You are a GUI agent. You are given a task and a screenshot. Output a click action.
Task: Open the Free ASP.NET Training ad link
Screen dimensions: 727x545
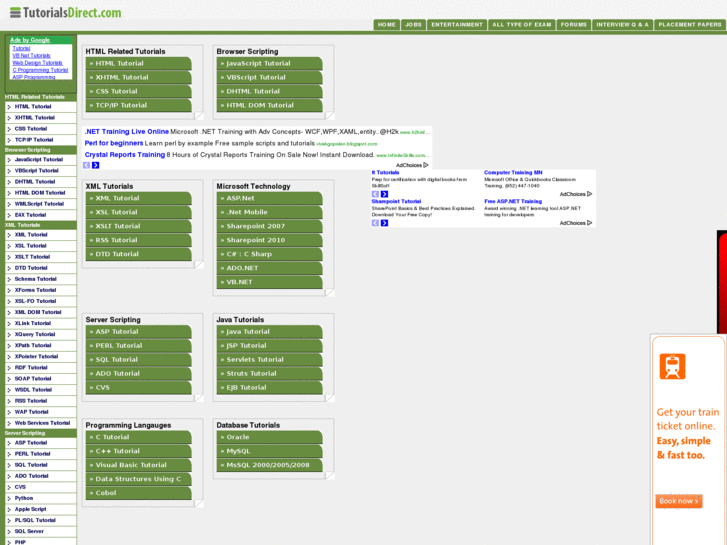click(513, 201)
